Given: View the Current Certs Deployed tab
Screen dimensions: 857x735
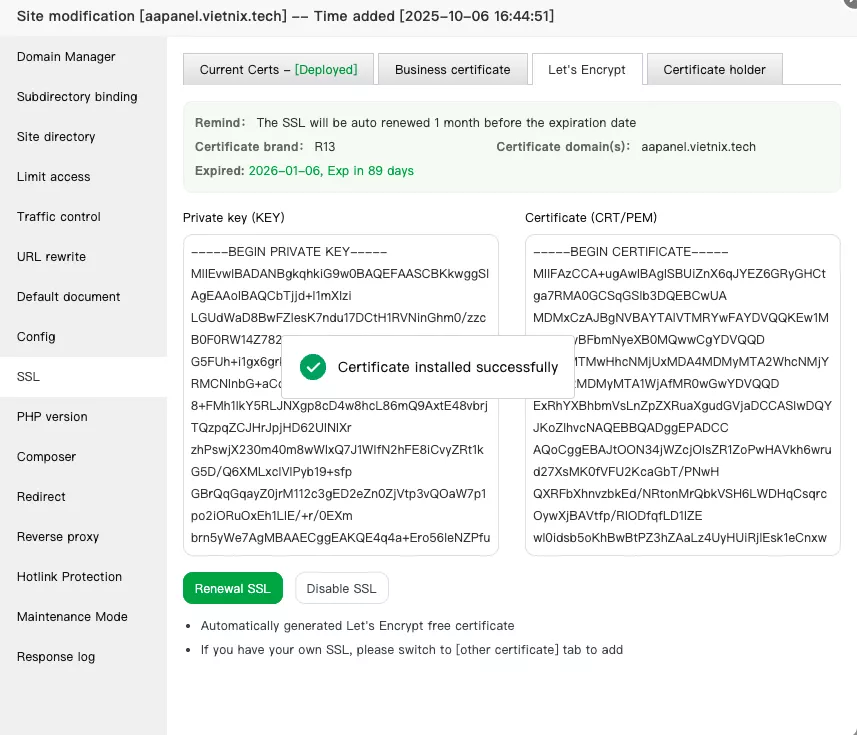Looking at the screenshot, I should pos(277,69).
